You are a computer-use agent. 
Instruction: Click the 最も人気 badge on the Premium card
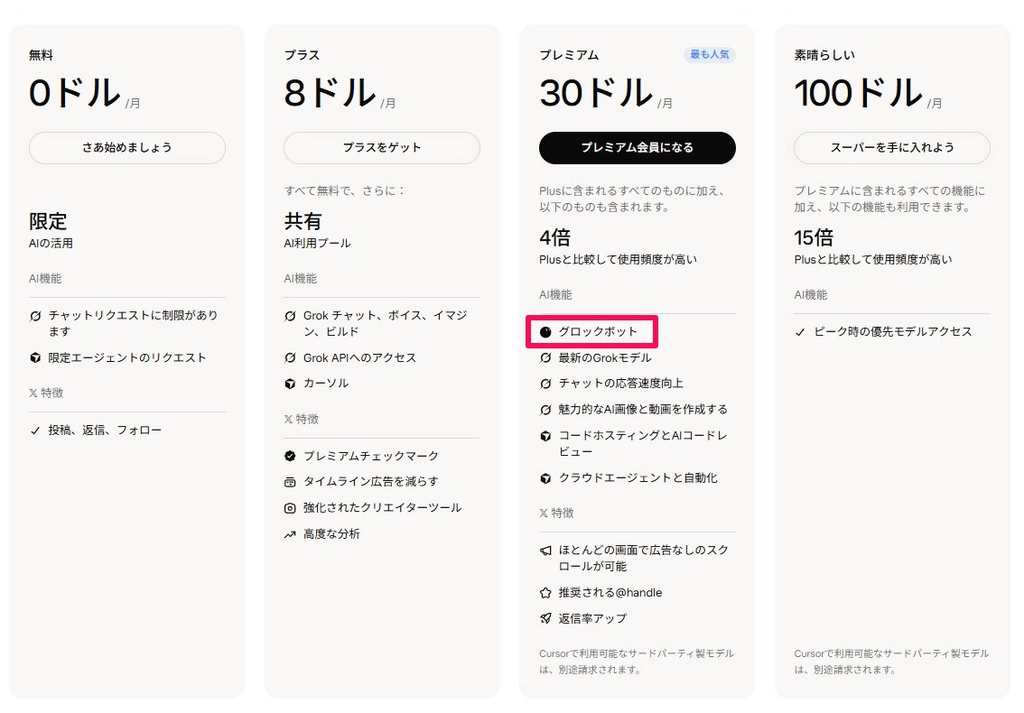pyautogui.click(x=709, y=54)
